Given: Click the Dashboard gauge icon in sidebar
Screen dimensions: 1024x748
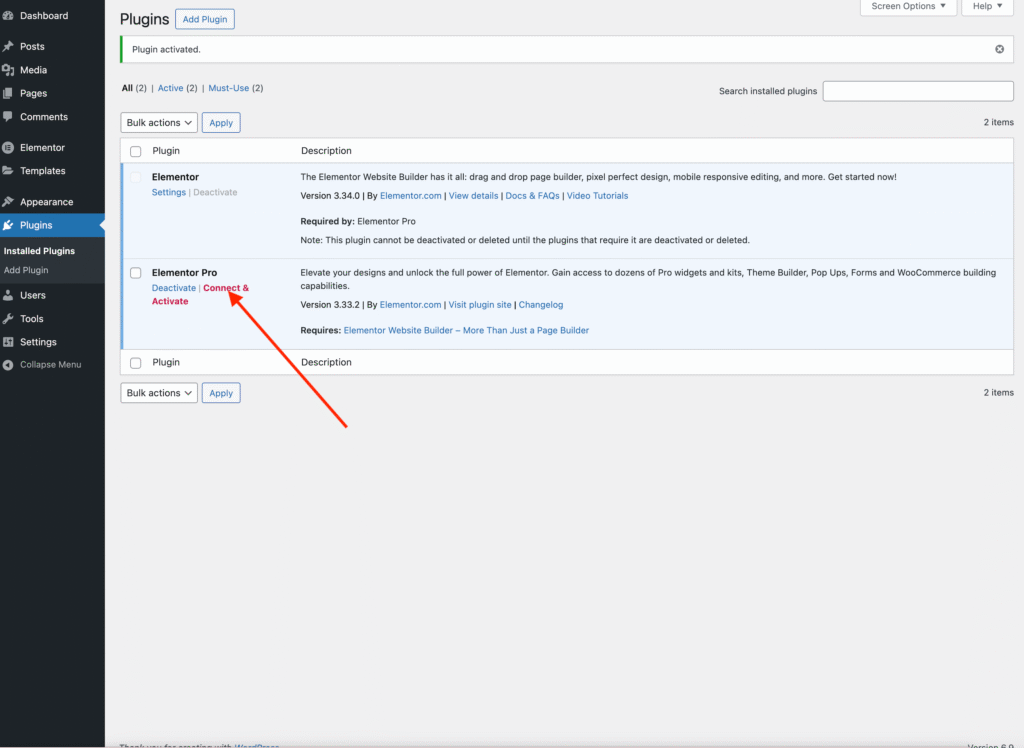Looking at the screenshot, I should click(9, 16).
